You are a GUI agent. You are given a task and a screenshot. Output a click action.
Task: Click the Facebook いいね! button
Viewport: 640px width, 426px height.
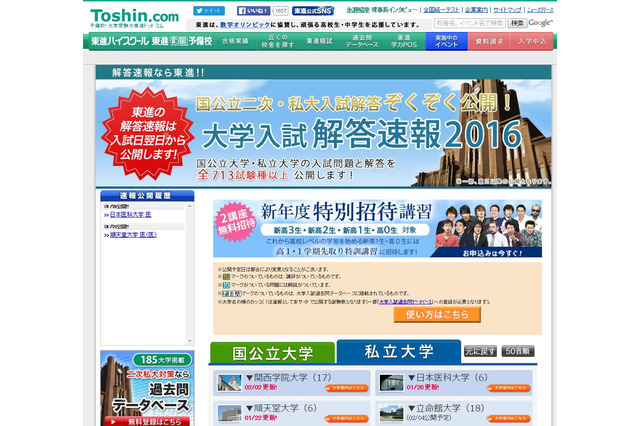pyautogui.click(x=253, y=11)
